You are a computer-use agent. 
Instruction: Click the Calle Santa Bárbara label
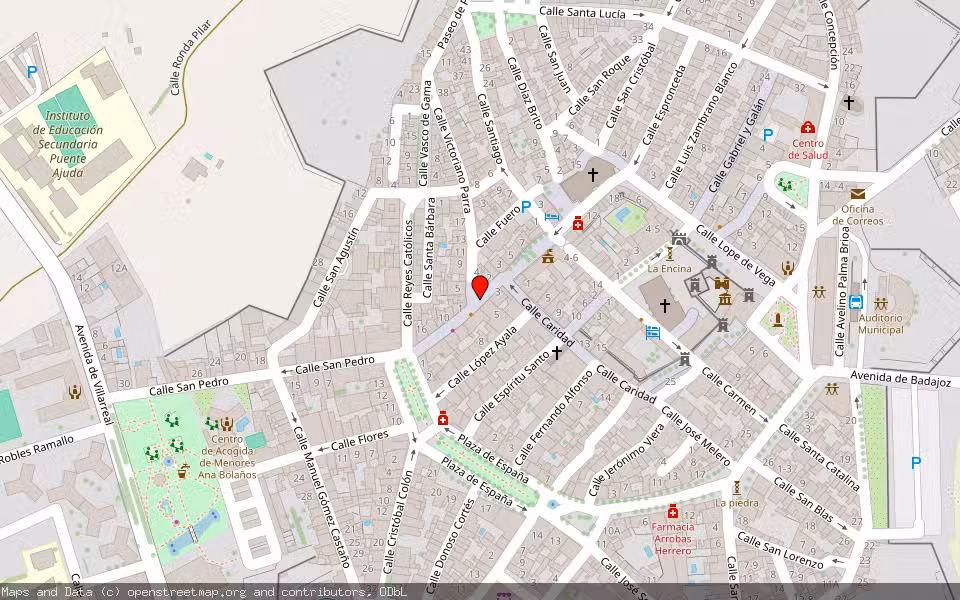(429, 248)
